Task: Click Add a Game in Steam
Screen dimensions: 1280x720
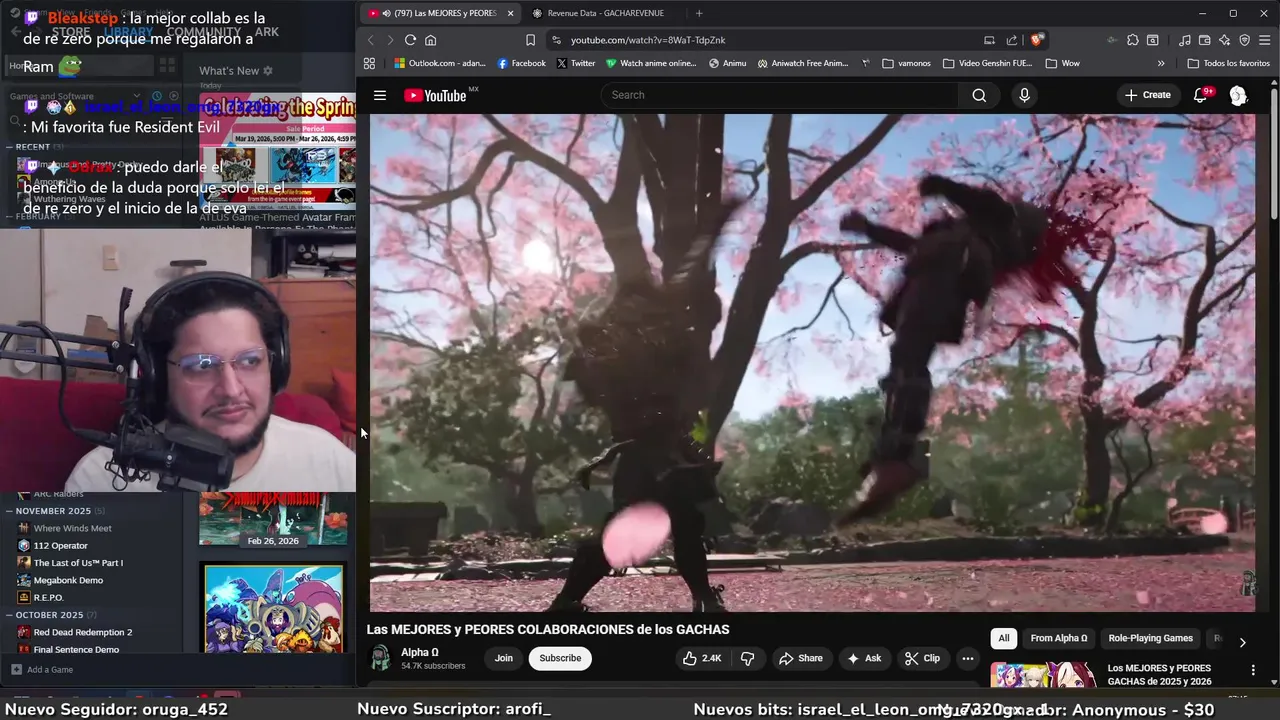Action: (42, 669)
